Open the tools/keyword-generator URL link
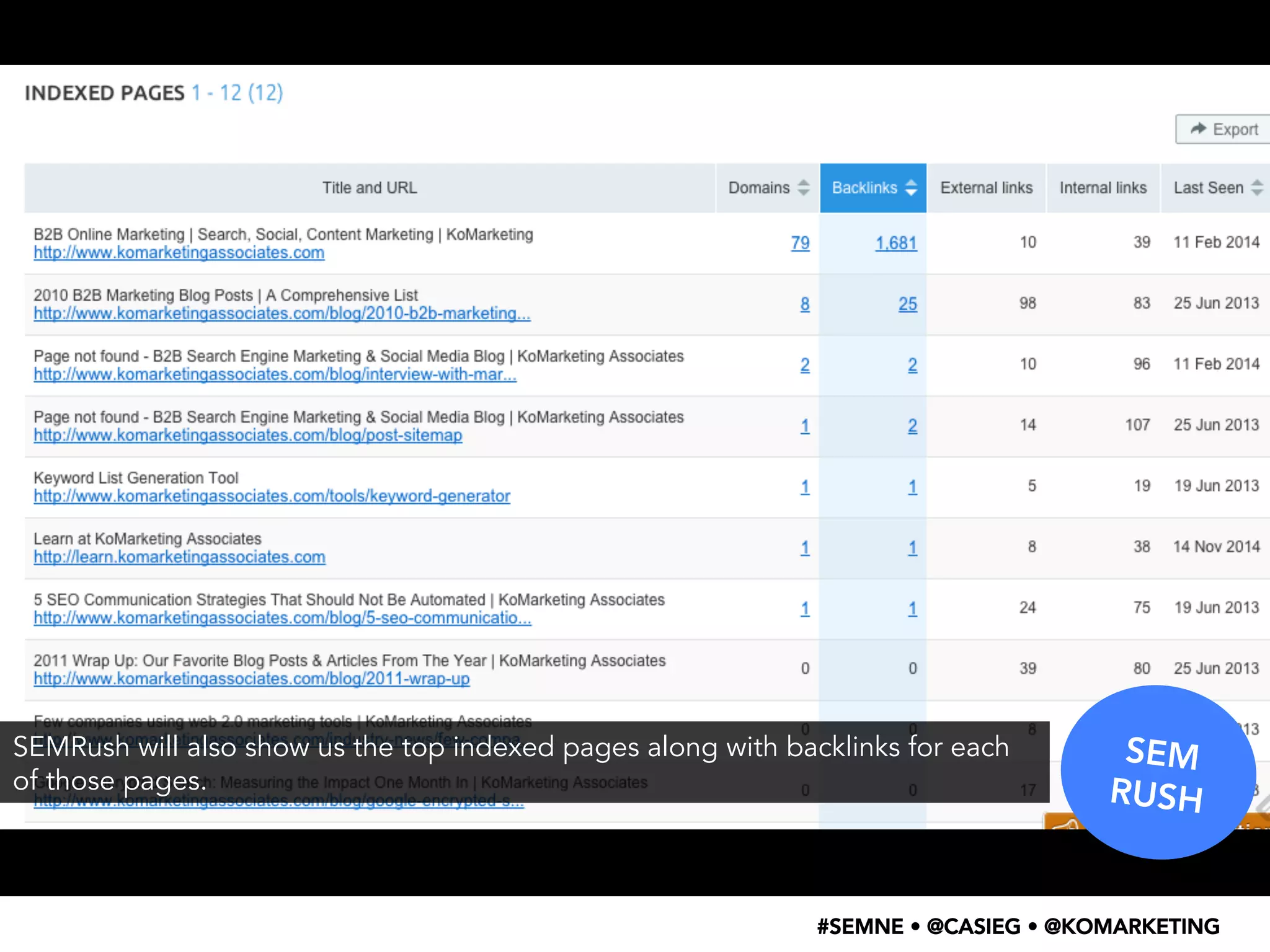 click(x=272, y=496)
